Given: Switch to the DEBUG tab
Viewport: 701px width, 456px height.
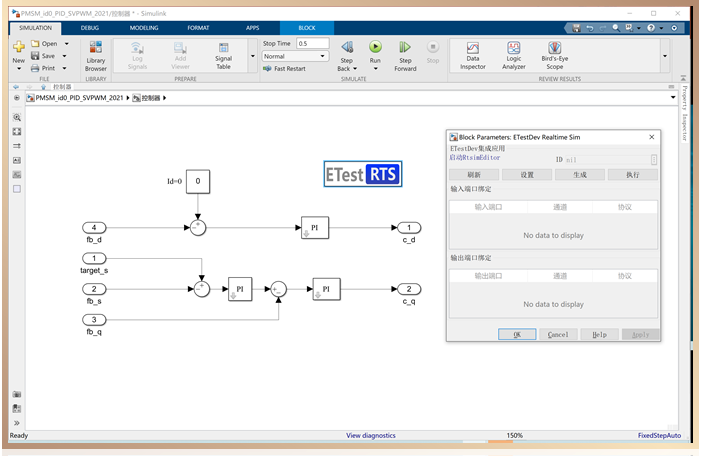Looking at the screenshot, I should [89, 28].
